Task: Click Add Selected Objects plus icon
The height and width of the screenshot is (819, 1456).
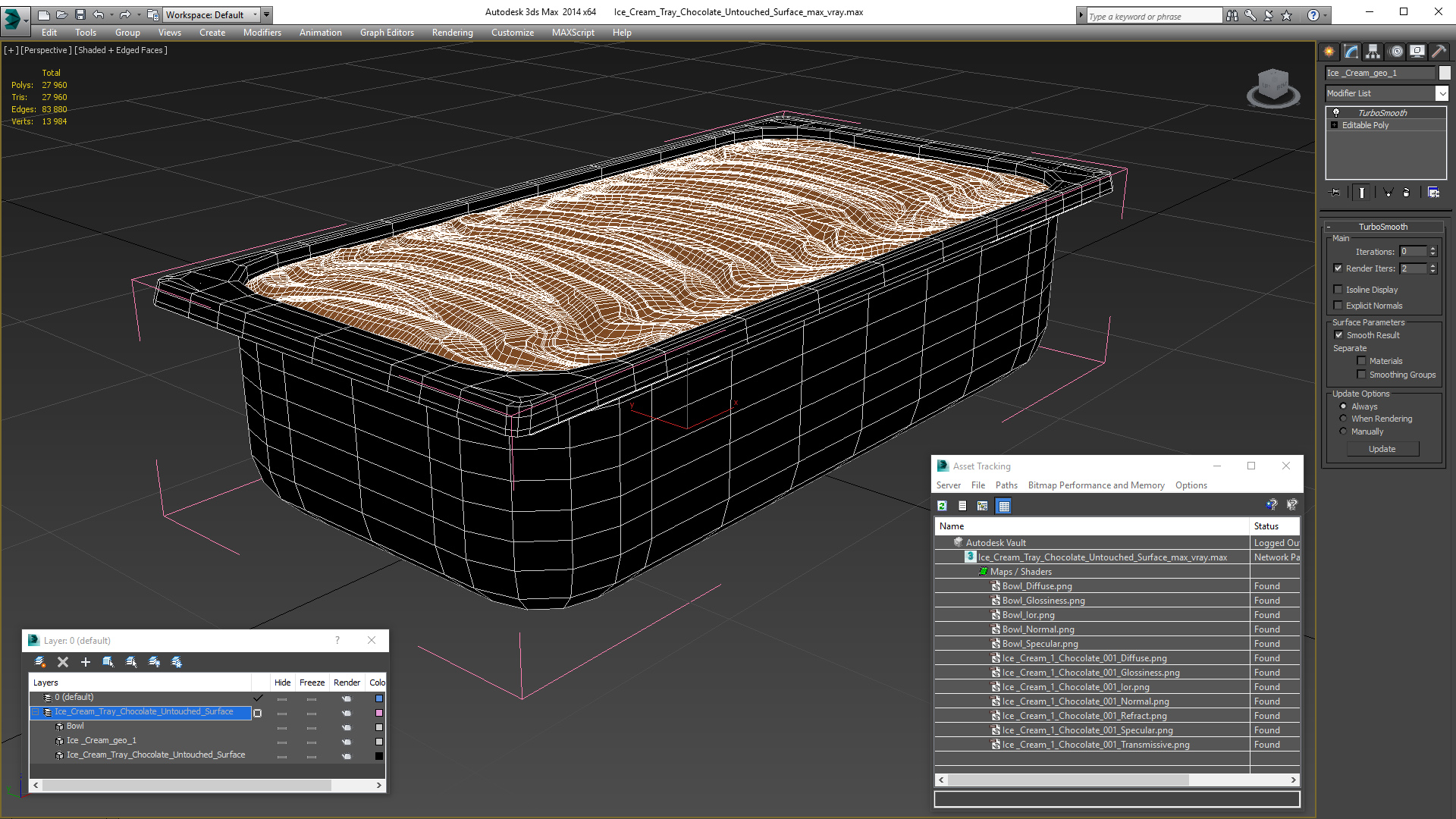Action: (86, 662)
